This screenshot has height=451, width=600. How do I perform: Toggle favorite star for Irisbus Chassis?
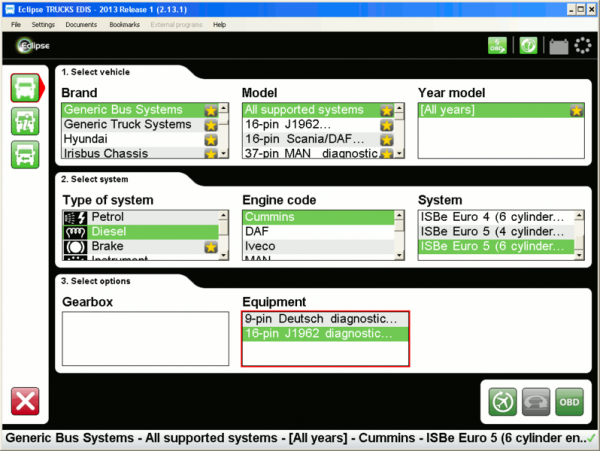pos(210,154)
